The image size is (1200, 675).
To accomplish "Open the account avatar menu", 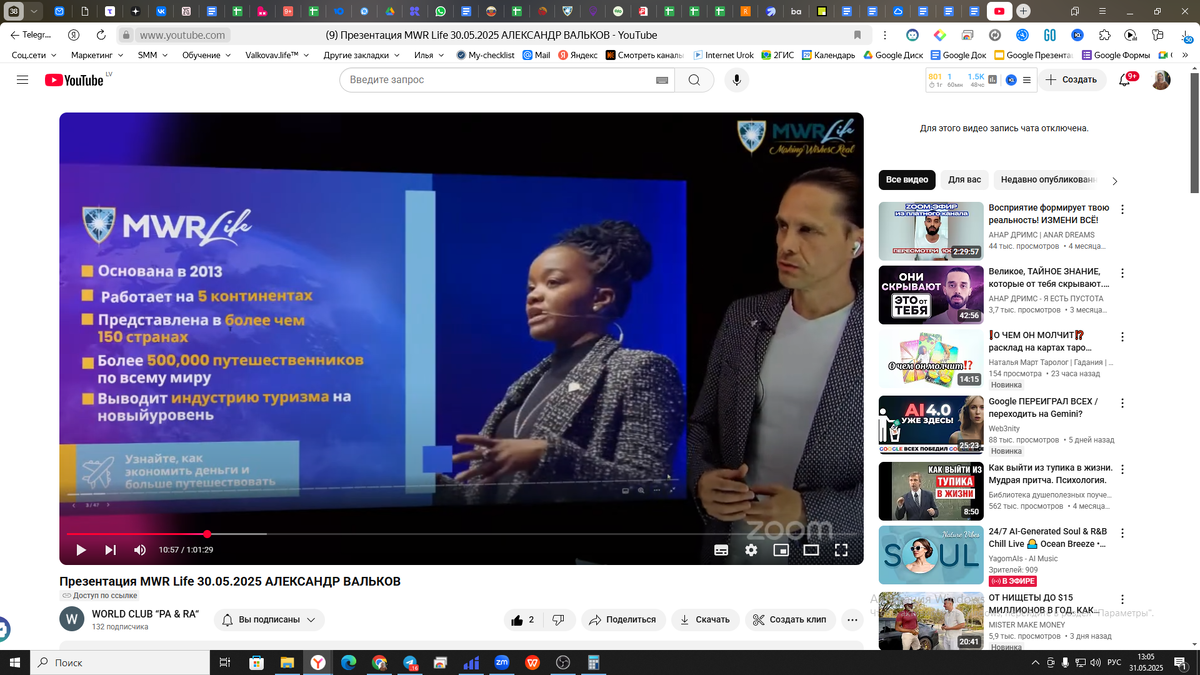I will (x=1161, y=80).
